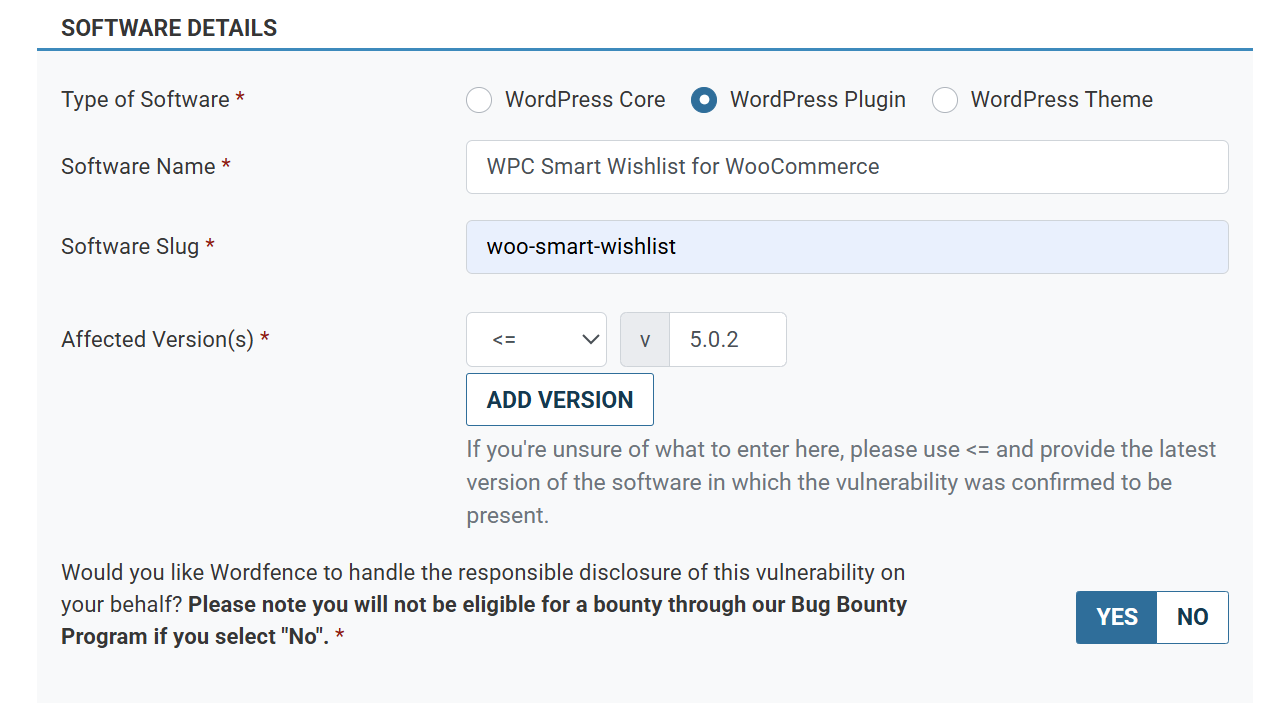Click the "Software Slug" field label

[130, 247]
